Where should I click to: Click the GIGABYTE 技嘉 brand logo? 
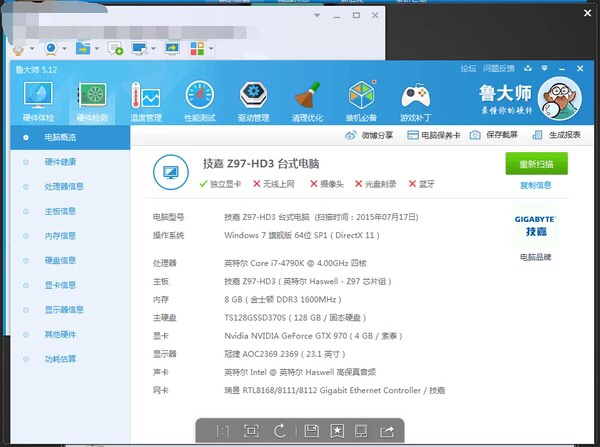coord(535,226)
